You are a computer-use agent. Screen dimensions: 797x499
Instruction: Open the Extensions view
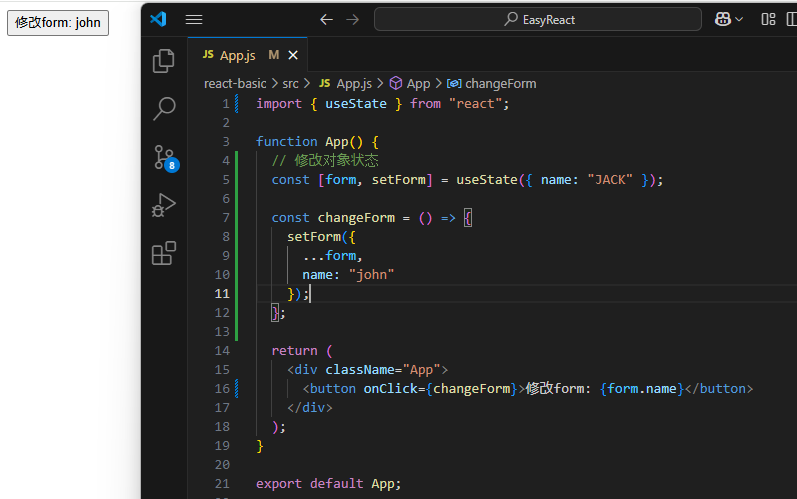point(163,253)
